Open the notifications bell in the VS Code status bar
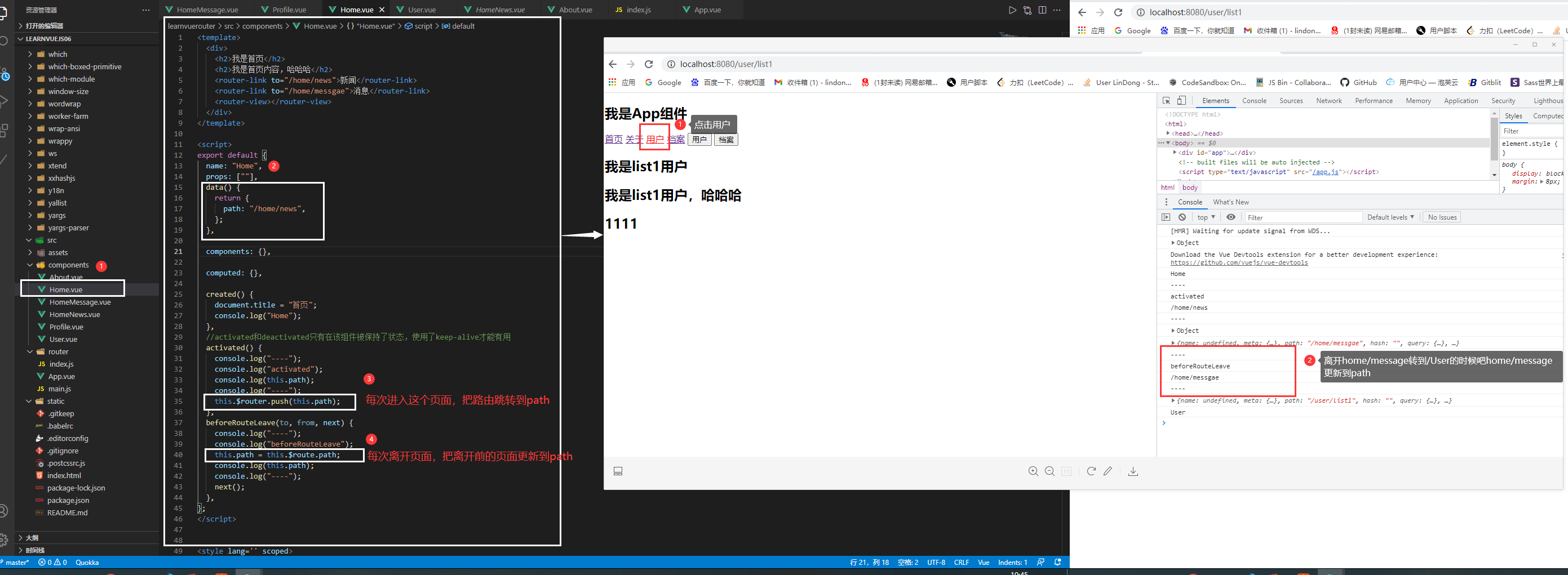1568x575 pixels. click(x=1058, y=562)
